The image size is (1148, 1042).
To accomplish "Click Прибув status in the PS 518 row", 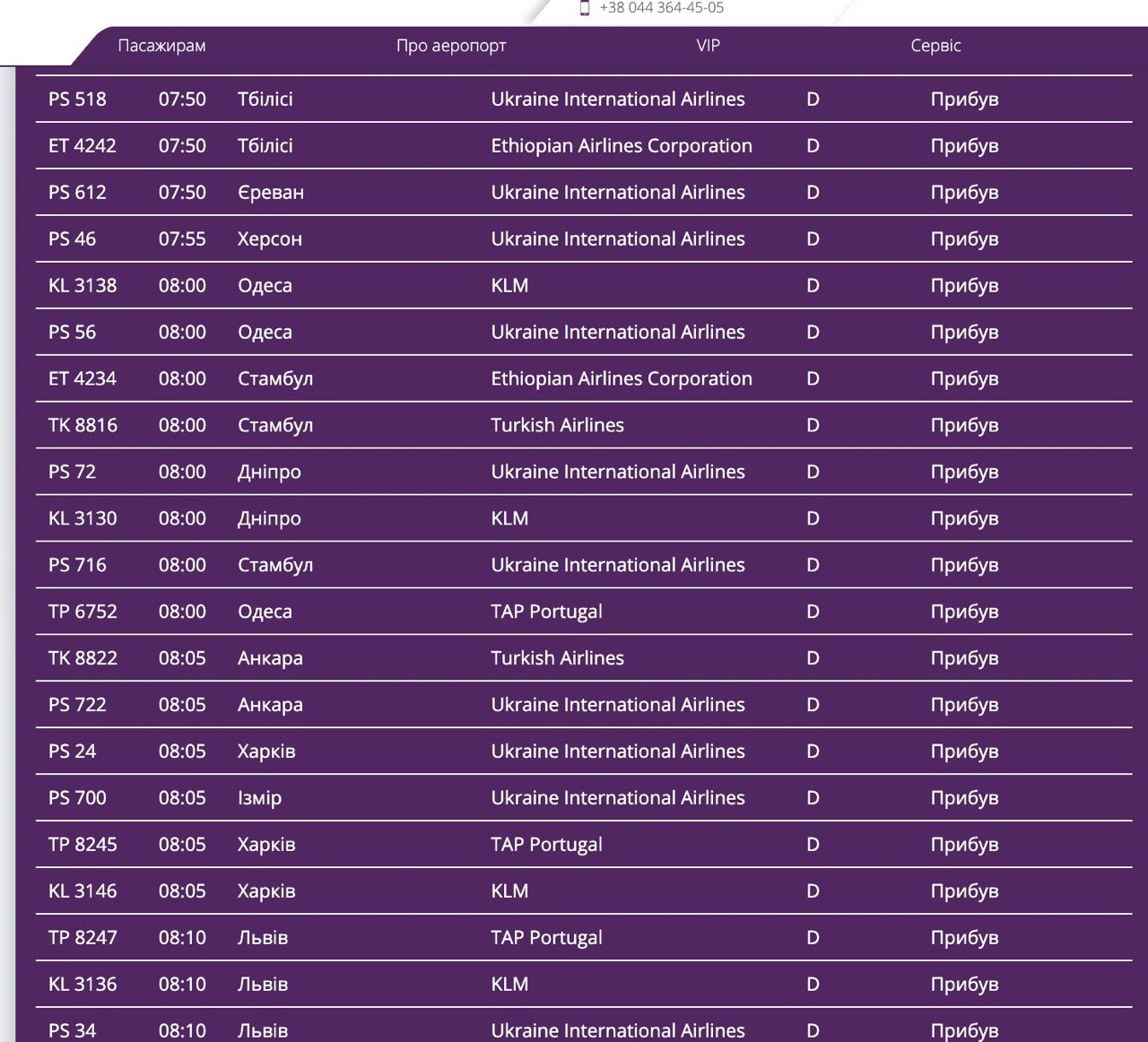I will click(x=964, y=100).
